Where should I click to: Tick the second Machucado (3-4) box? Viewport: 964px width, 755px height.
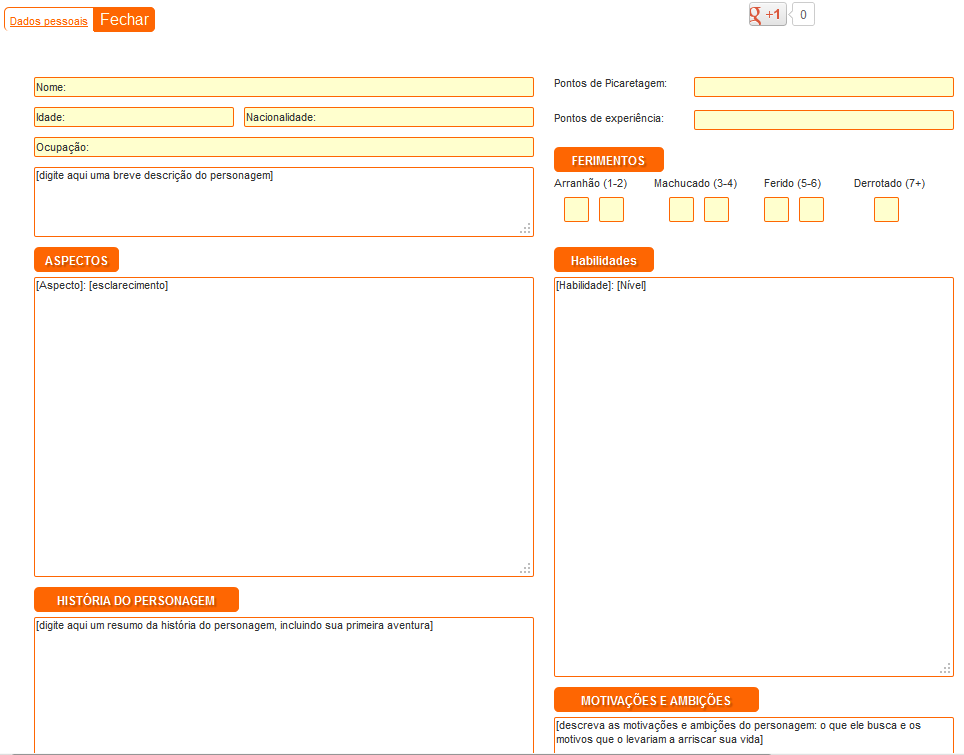click(716, 210)
